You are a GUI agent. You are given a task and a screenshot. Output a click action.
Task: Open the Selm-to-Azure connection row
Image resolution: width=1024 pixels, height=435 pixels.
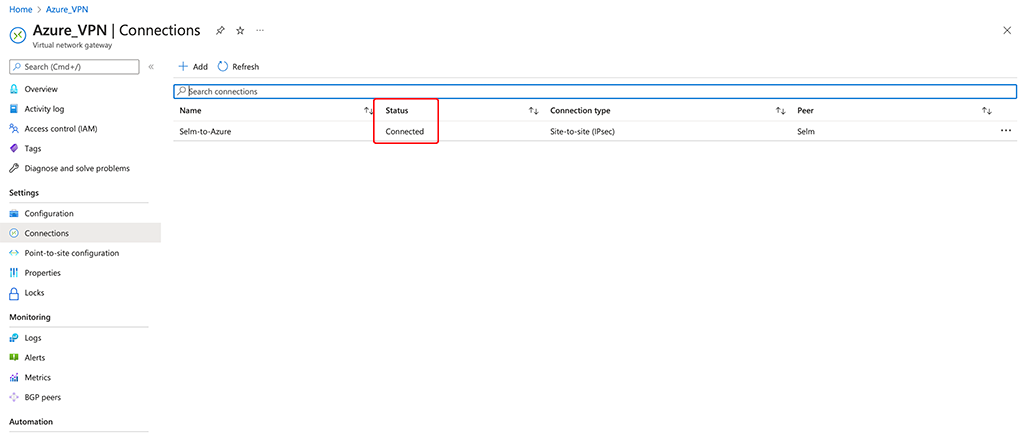pyautogui.click(x=595, y=131)
